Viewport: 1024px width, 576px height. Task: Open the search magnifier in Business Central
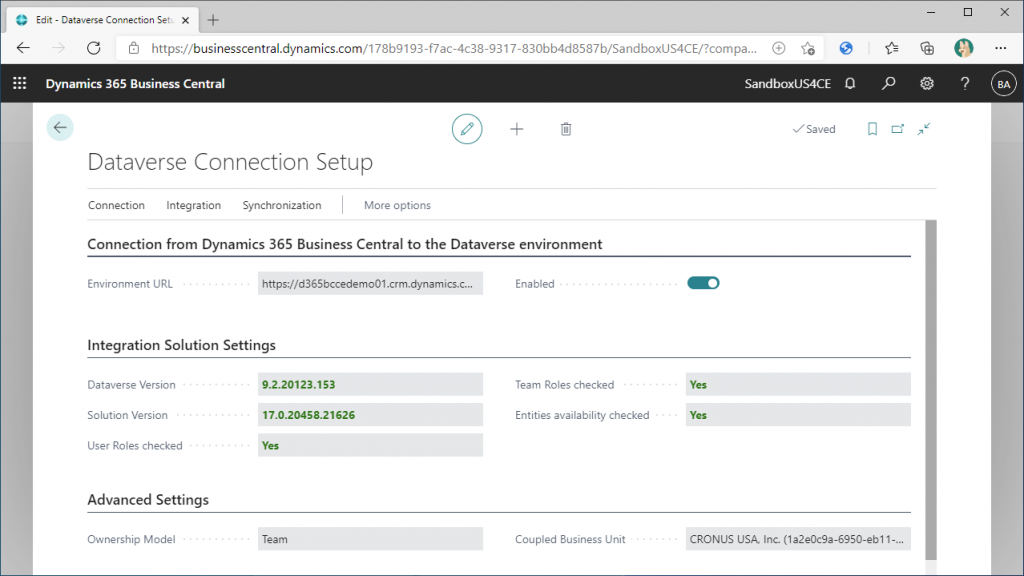pos(888,84)
